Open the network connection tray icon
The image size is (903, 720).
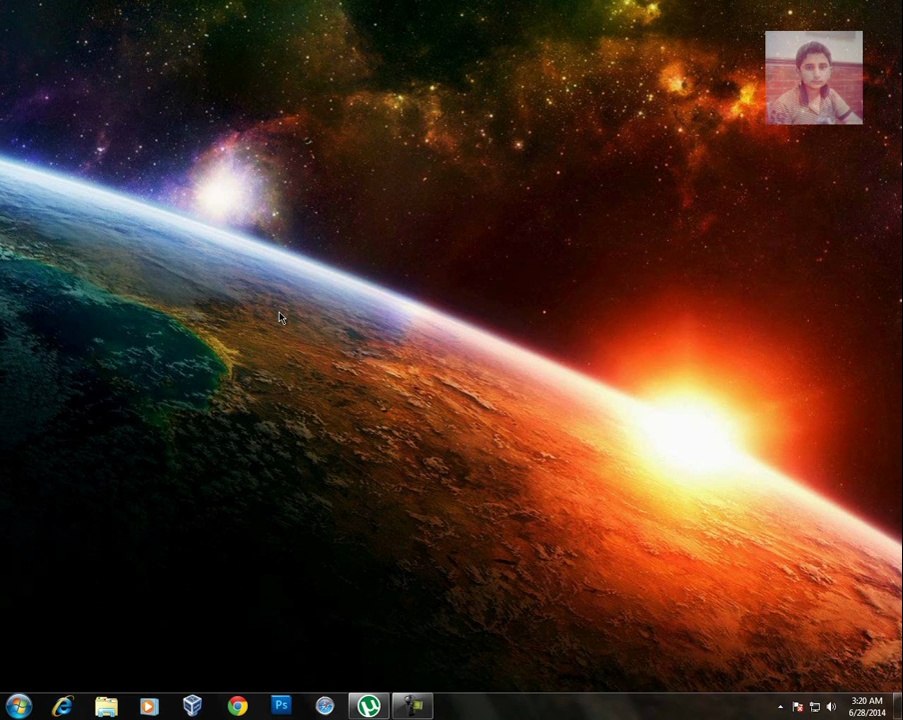[814, 707]
